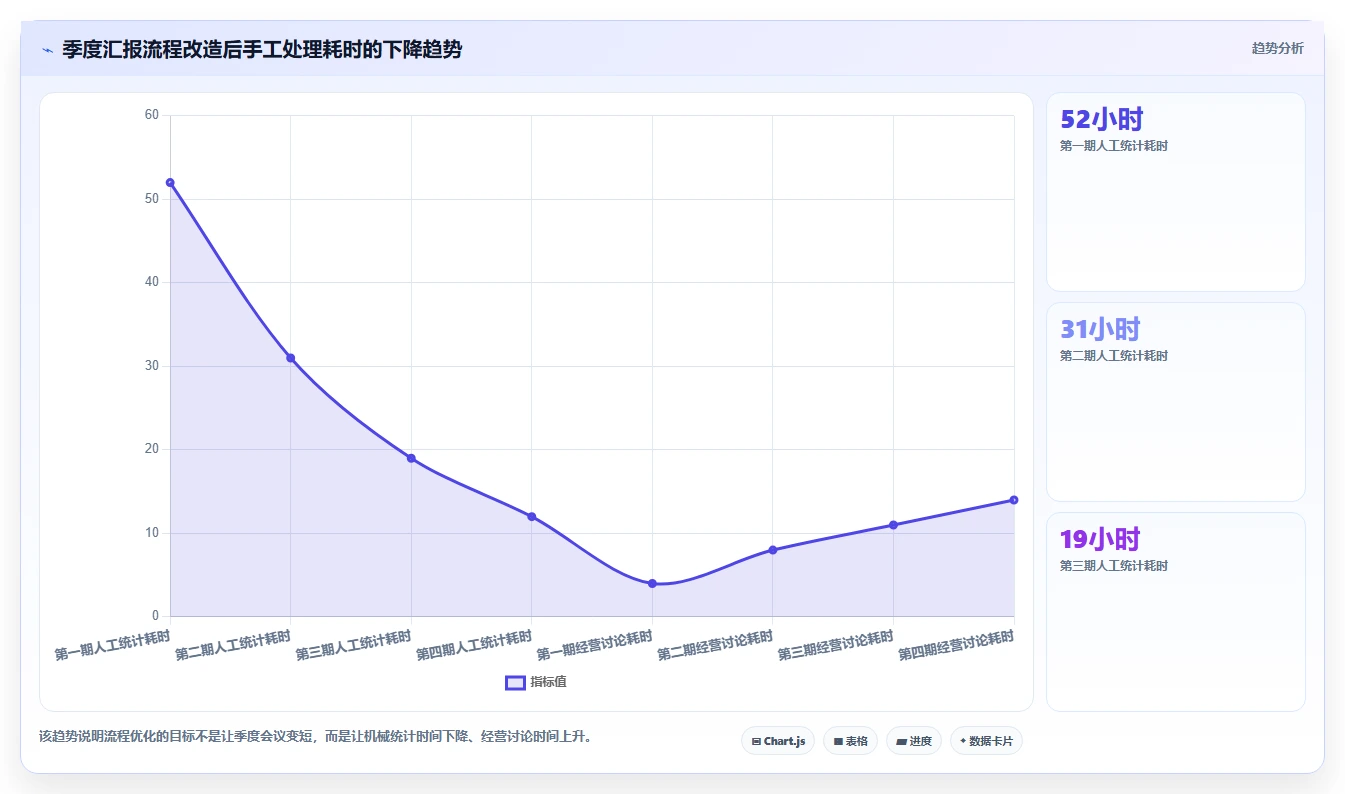
Task: Click the 19小时 value in the card
Action: (1100, 539)
